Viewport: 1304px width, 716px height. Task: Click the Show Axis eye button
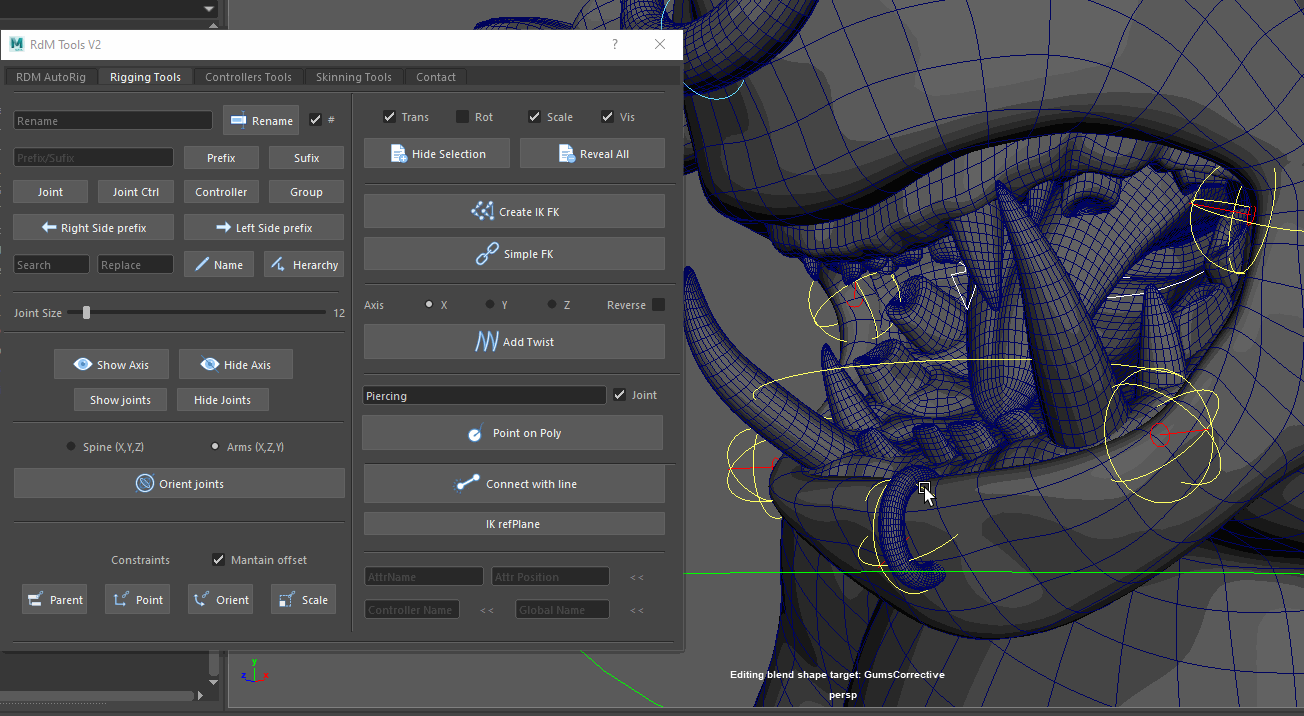(x=112, y=365)
